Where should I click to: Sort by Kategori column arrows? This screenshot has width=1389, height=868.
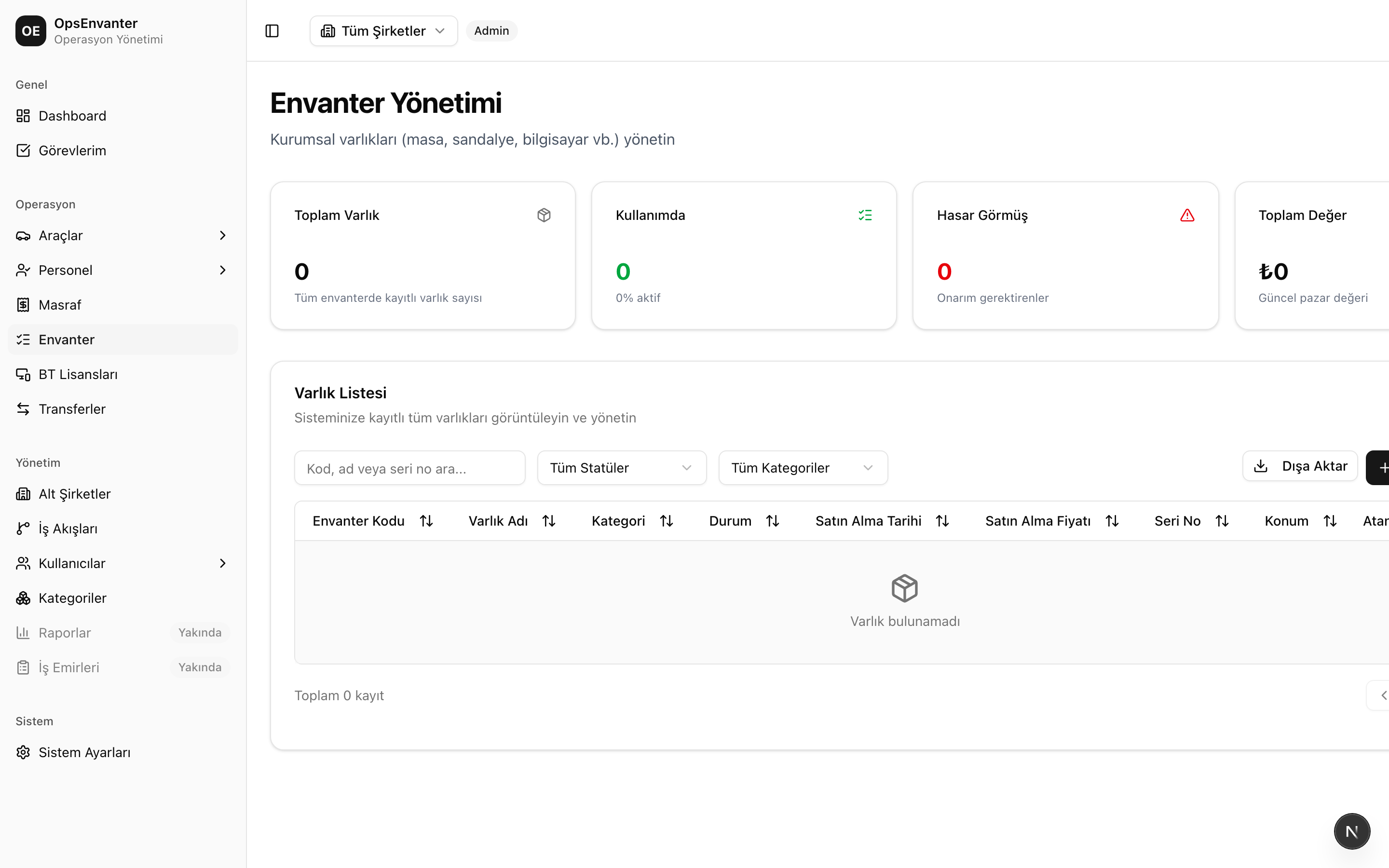(x=666, y=521)
